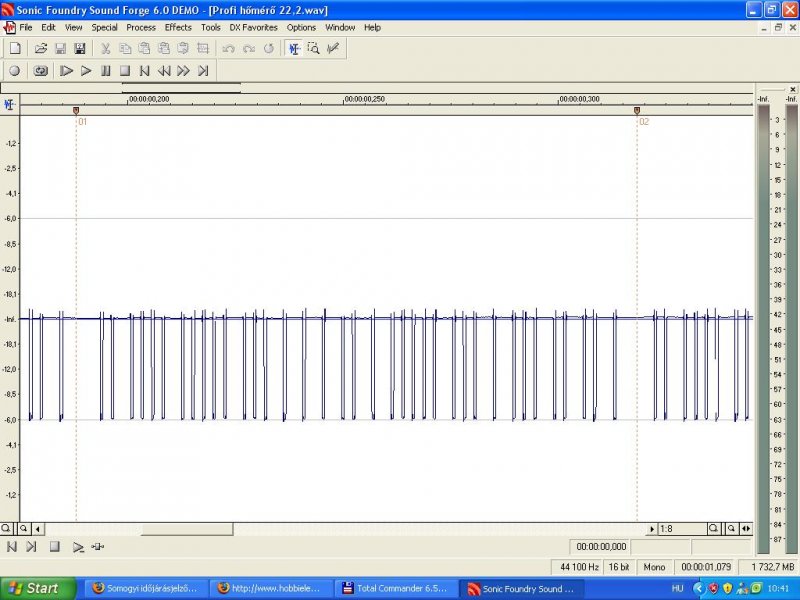This screenshot has width=800, height=600.
Task: Click the Open file folder icon
Action: pos(41,48)
